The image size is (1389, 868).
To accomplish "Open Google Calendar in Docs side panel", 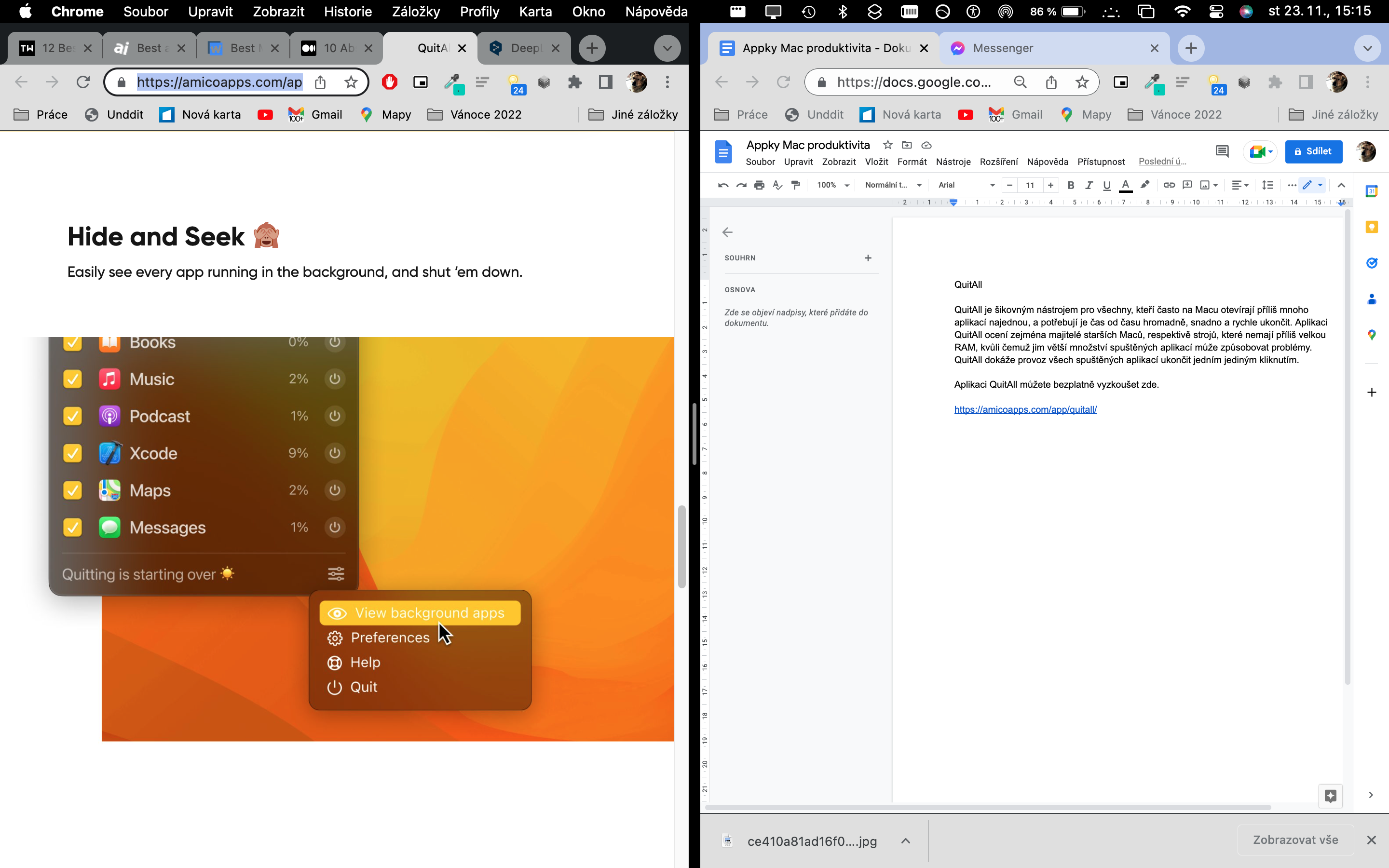I will [x=1372, y=192].
